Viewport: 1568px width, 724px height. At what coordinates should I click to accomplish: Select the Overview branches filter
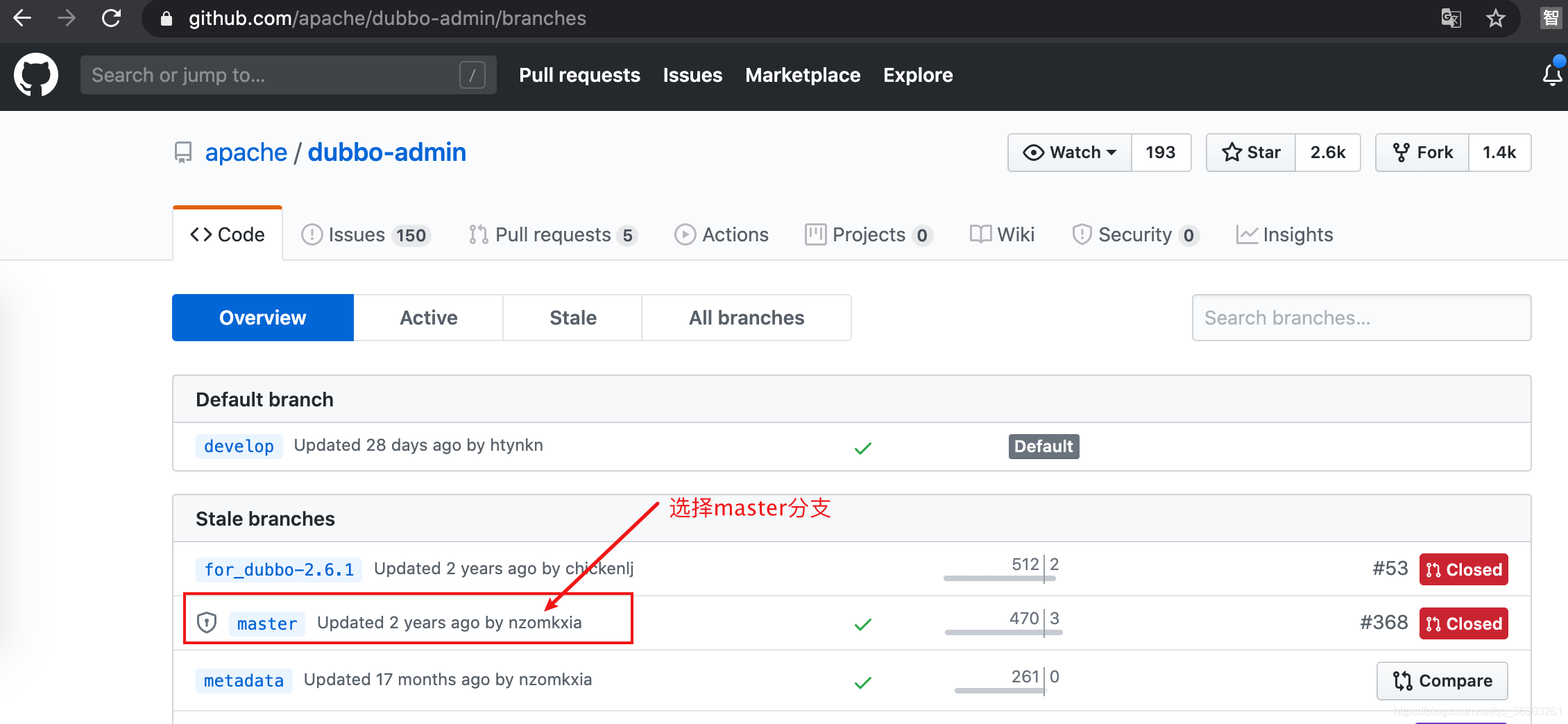pos(263,318)
